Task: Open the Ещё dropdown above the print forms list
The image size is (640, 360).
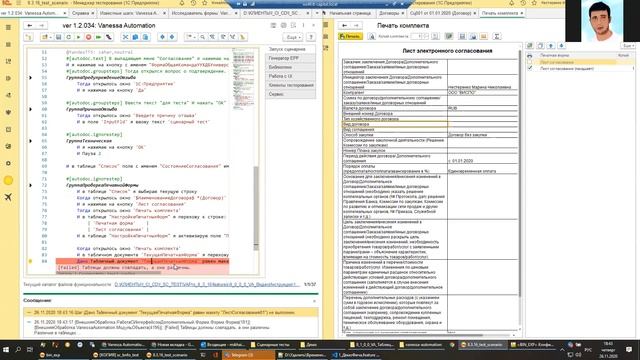Action: pyautogui.click(x=629, y=46)
